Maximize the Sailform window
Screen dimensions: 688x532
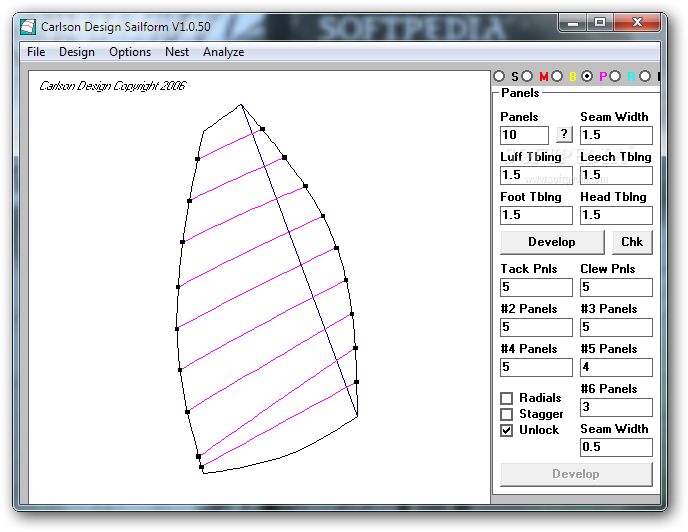point(600,22)
